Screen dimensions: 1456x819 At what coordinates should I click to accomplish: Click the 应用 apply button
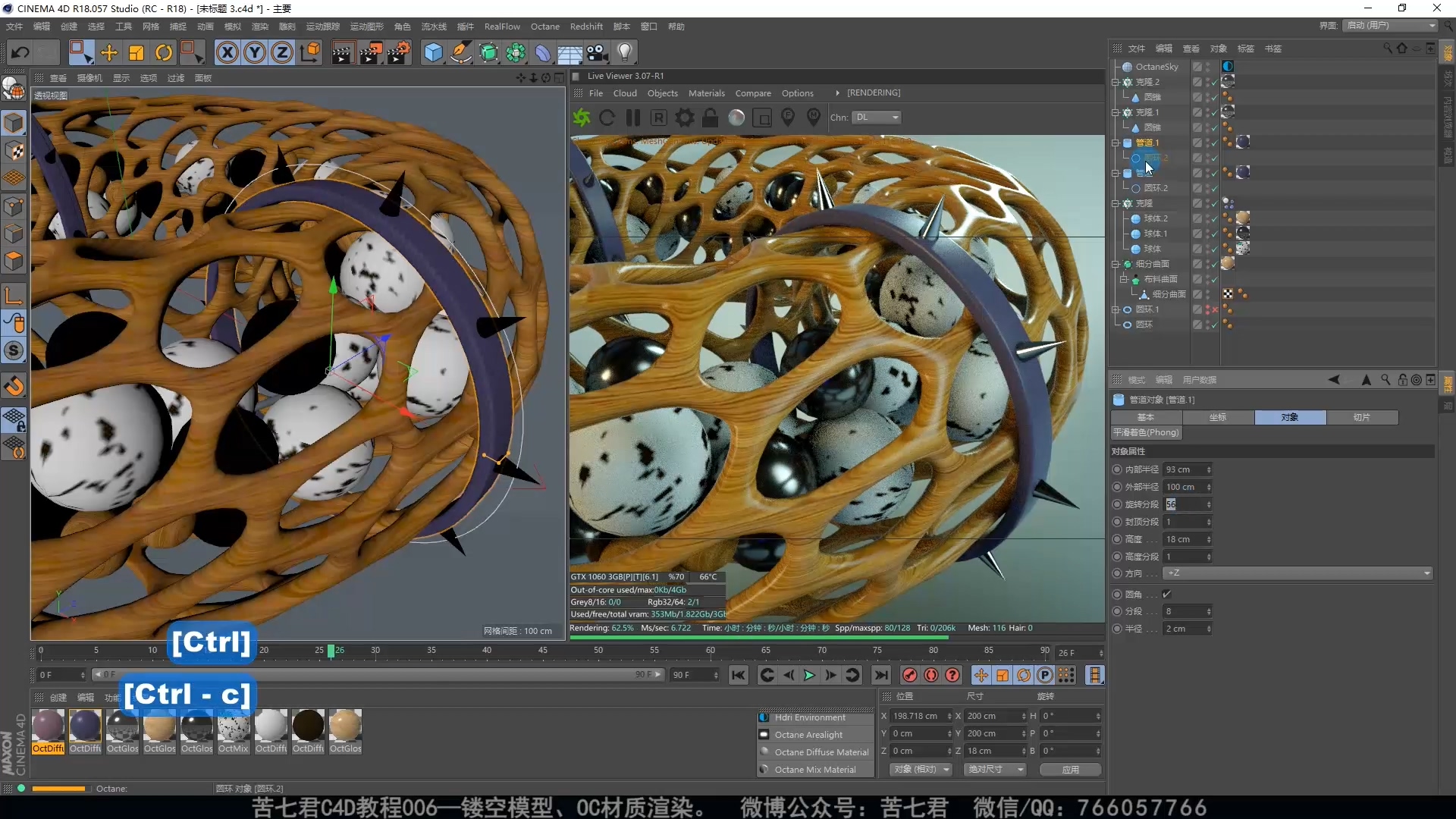click(x=1070, y=770)
